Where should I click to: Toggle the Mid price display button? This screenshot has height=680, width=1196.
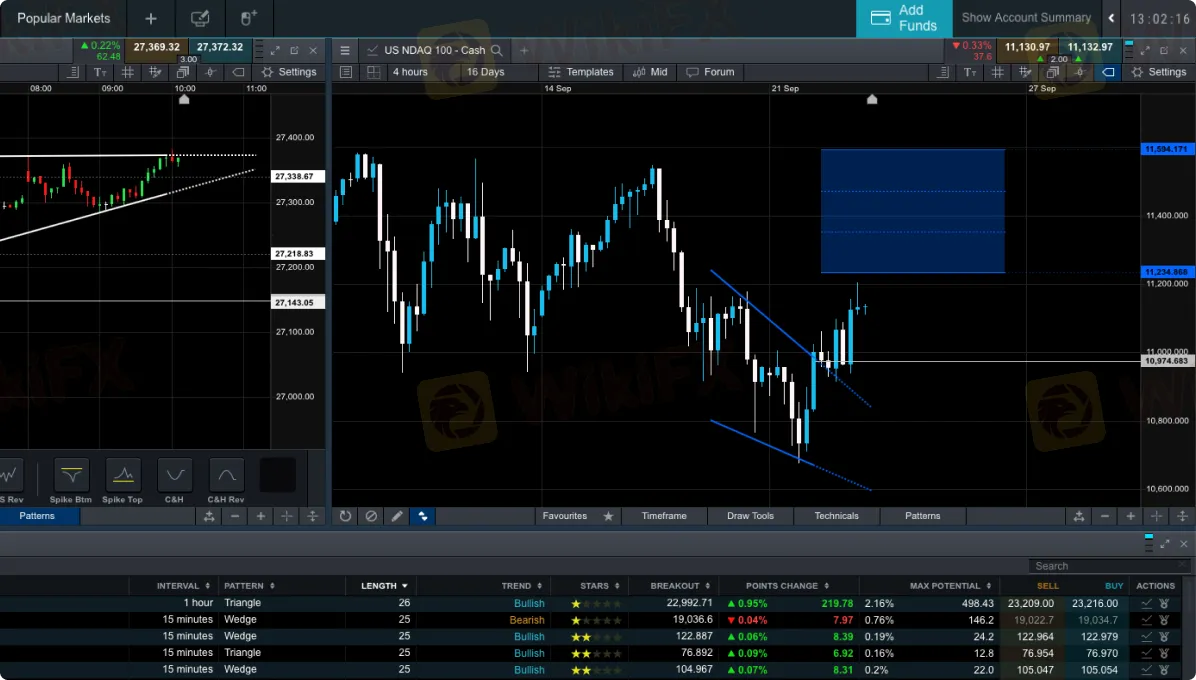tap(650, 72)
